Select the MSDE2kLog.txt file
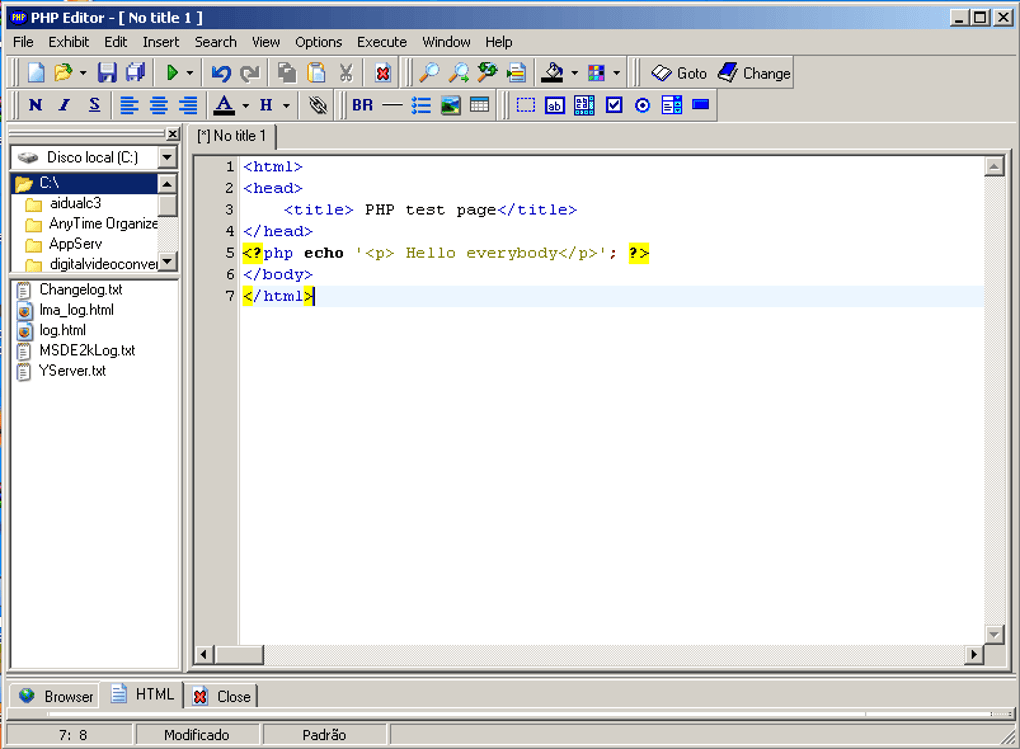Screen dimensions: 1020x749 [87, 350]
